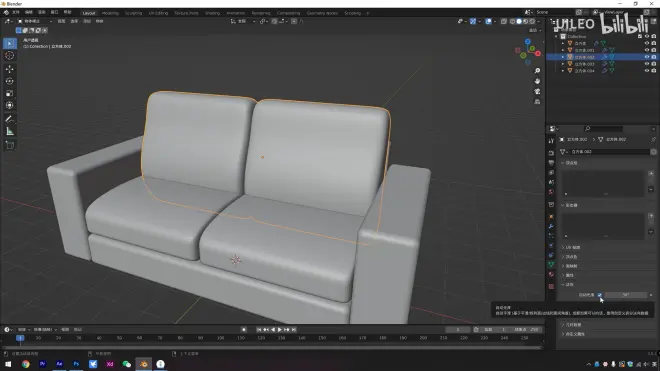This screenshot has height=371, width=660.
Task: Select the 3D Cursor tool
Action: point(10,56)
